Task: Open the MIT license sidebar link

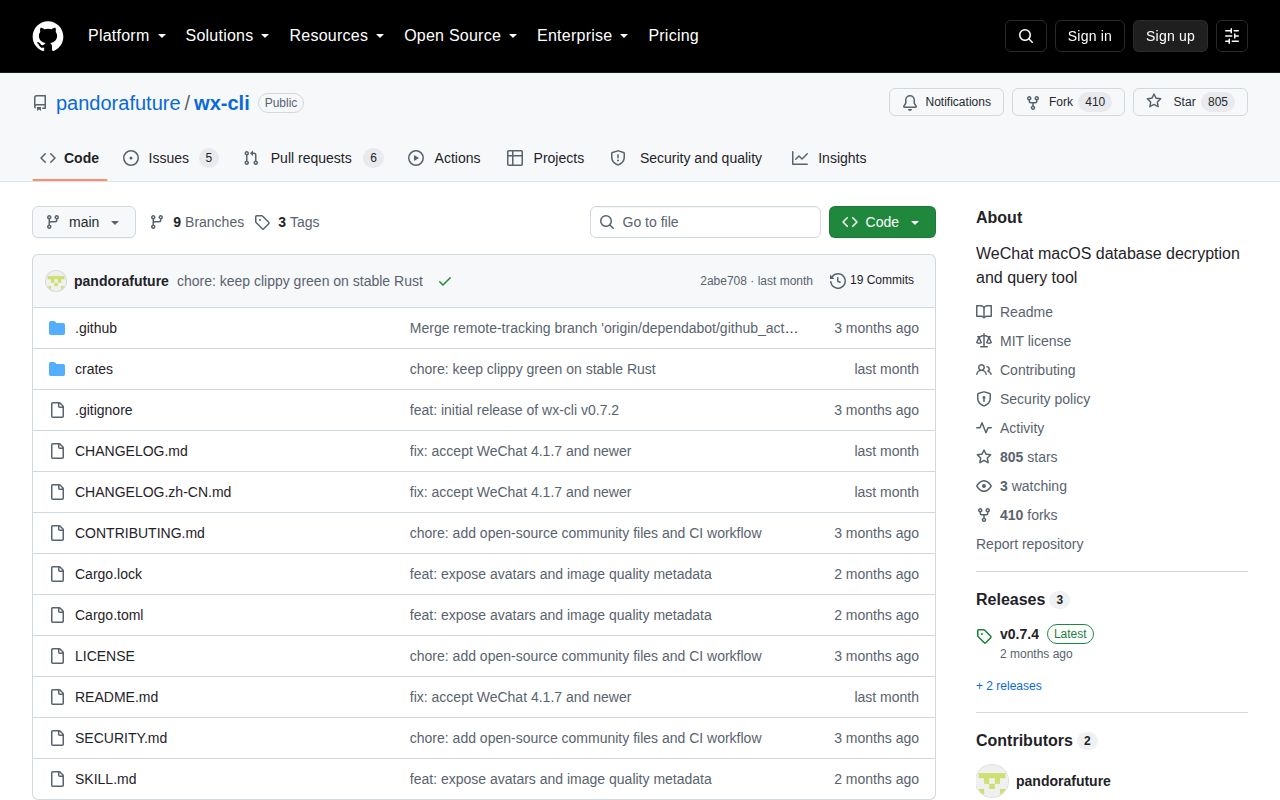Action: coord(1024,341)
